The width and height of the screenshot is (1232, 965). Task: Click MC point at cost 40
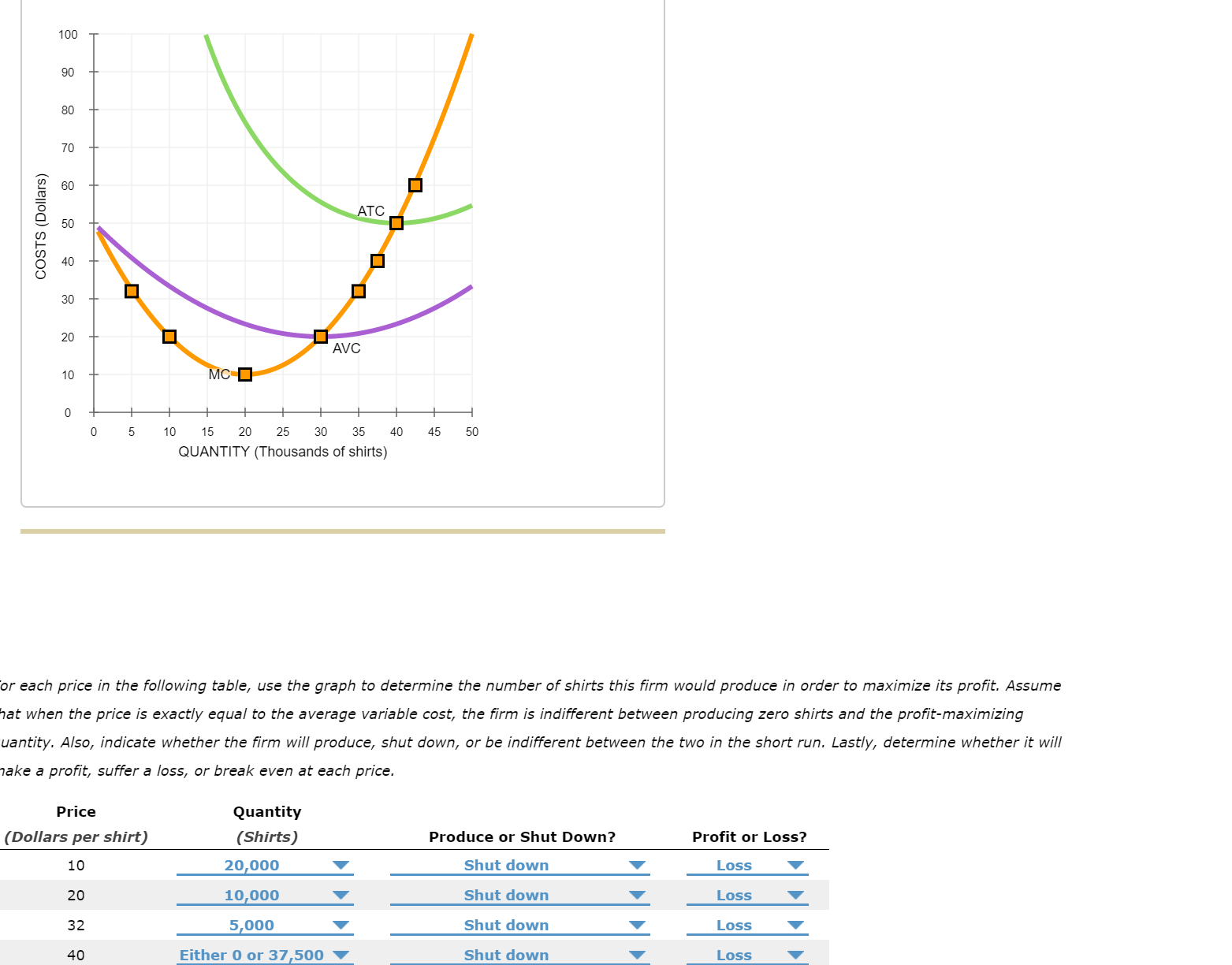pyautogui.click(x=378, y=261)
